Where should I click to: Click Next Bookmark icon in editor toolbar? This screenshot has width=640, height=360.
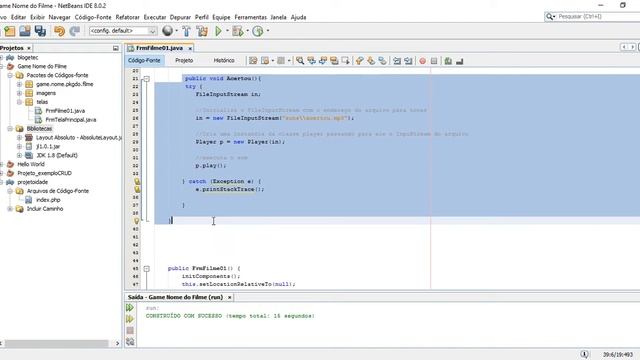pyautogui.click(x=371, y=61)
